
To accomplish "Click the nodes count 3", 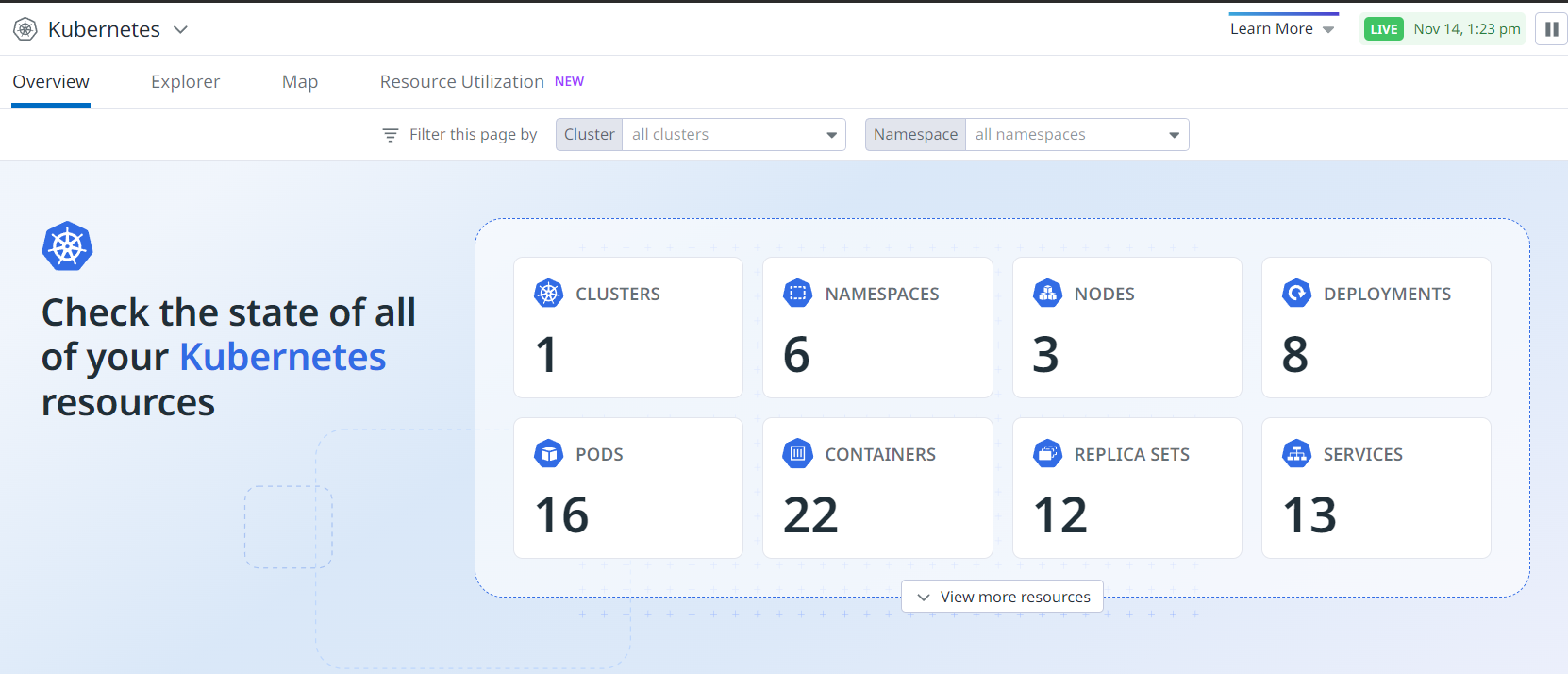I will (x=1045, y=355).
